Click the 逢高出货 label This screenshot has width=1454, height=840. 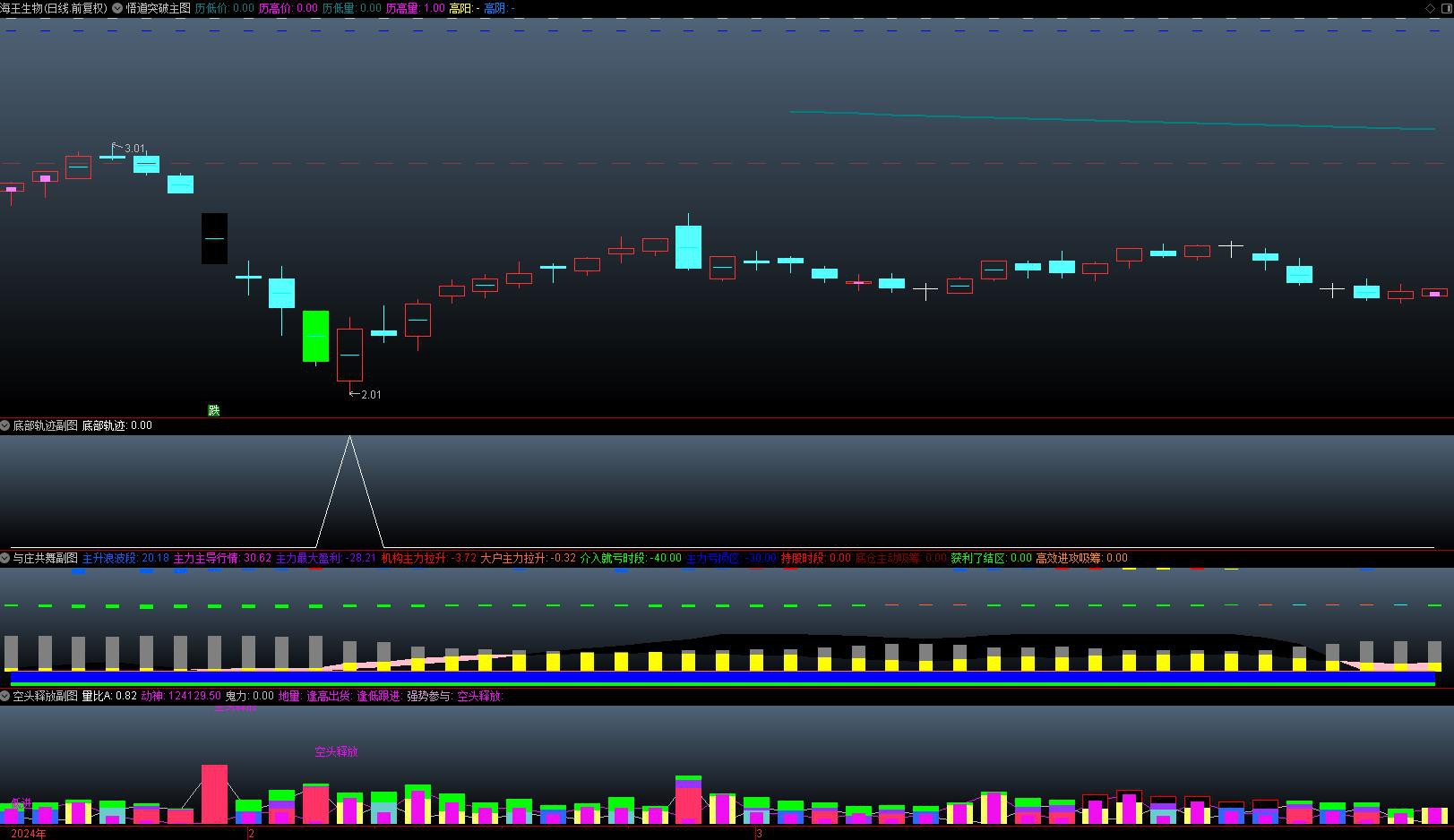[x=330, y=696]
